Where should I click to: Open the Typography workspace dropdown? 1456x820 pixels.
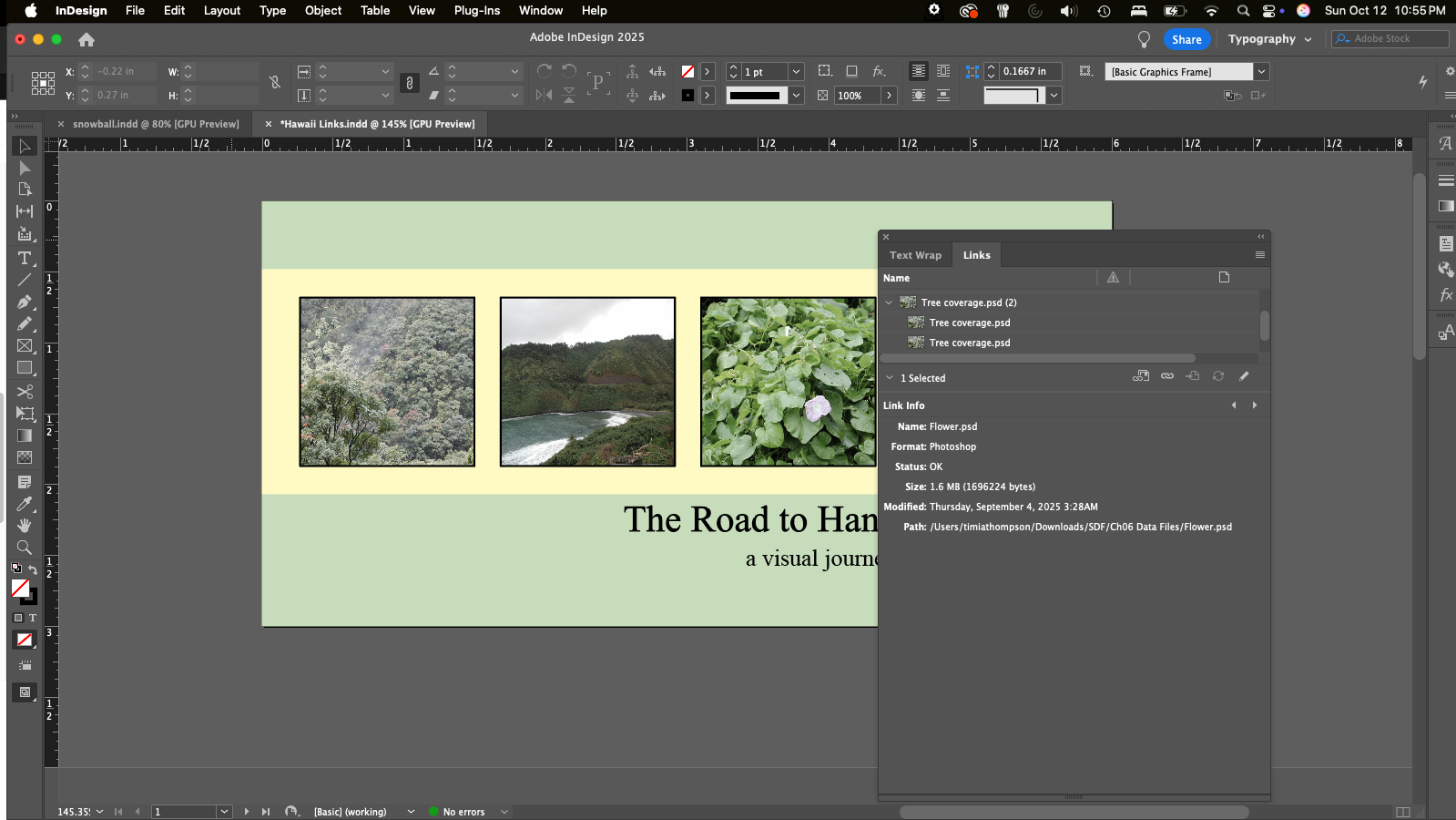1269,39
